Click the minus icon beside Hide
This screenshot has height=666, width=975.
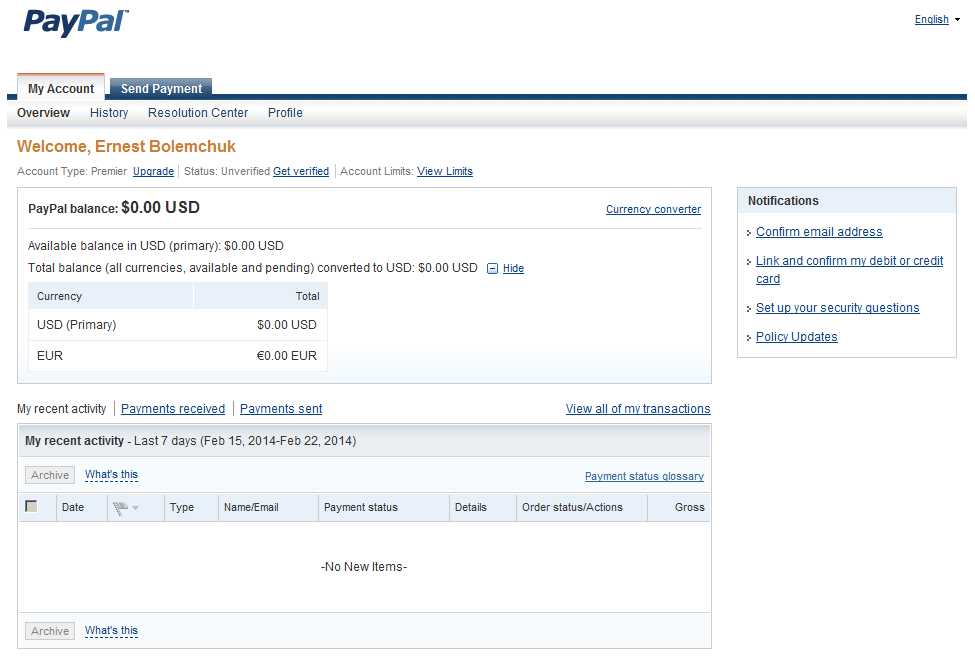pos(492,269)
